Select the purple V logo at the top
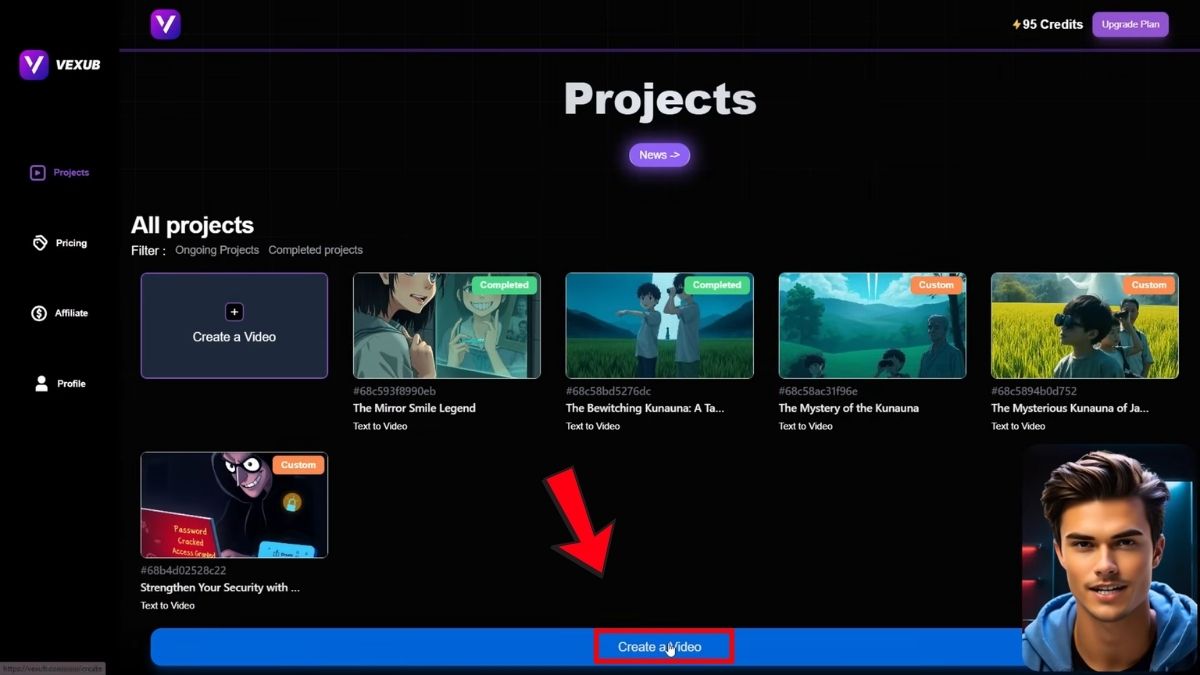 point(165,24)
